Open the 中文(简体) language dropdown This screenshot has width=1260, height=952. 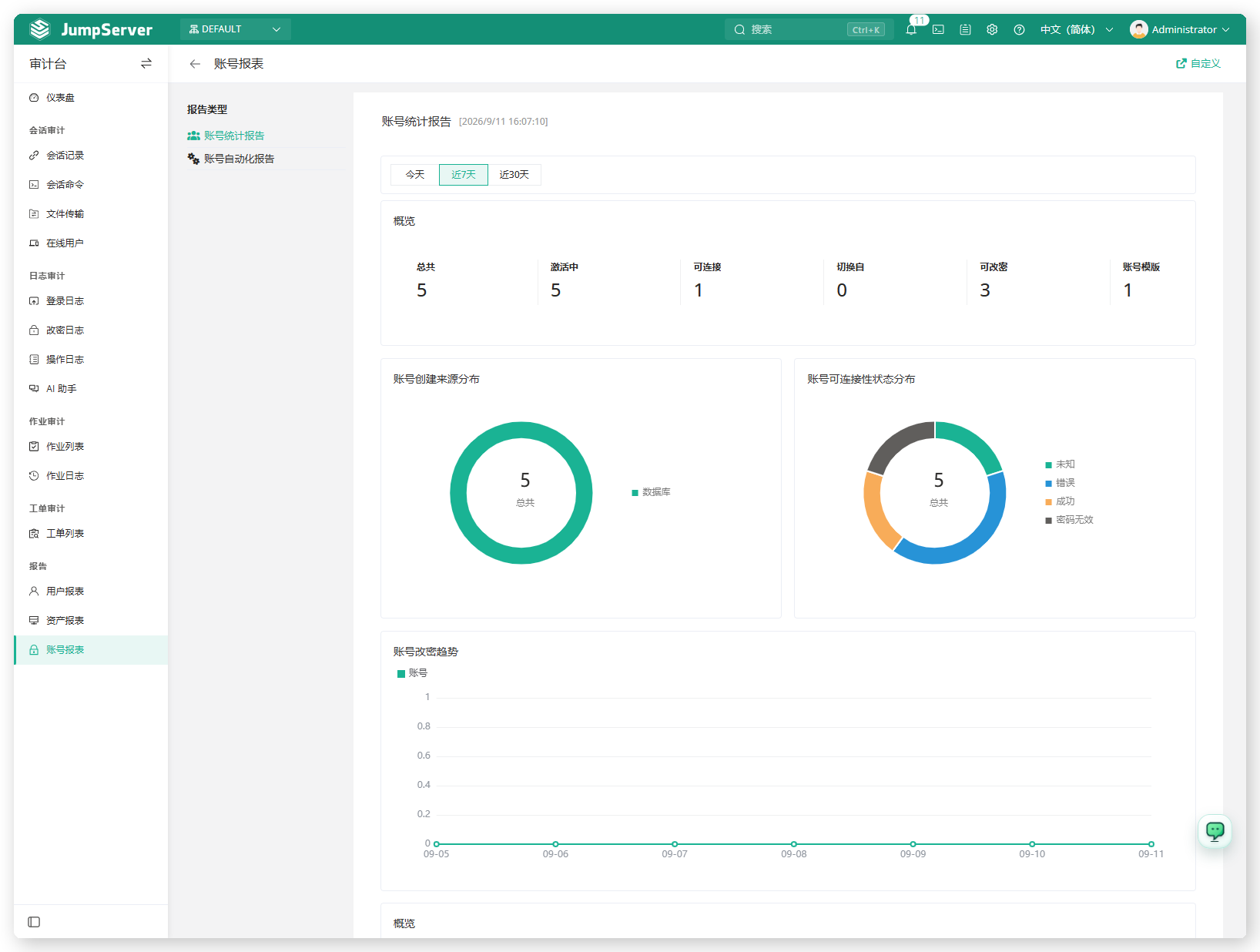[1077, 30]
